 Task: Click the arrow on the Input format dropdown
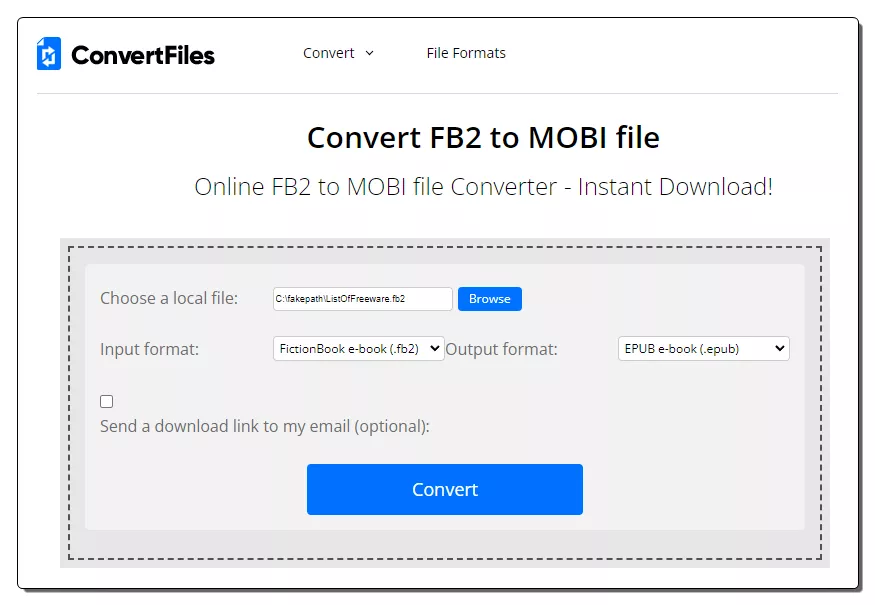(435, 348)
